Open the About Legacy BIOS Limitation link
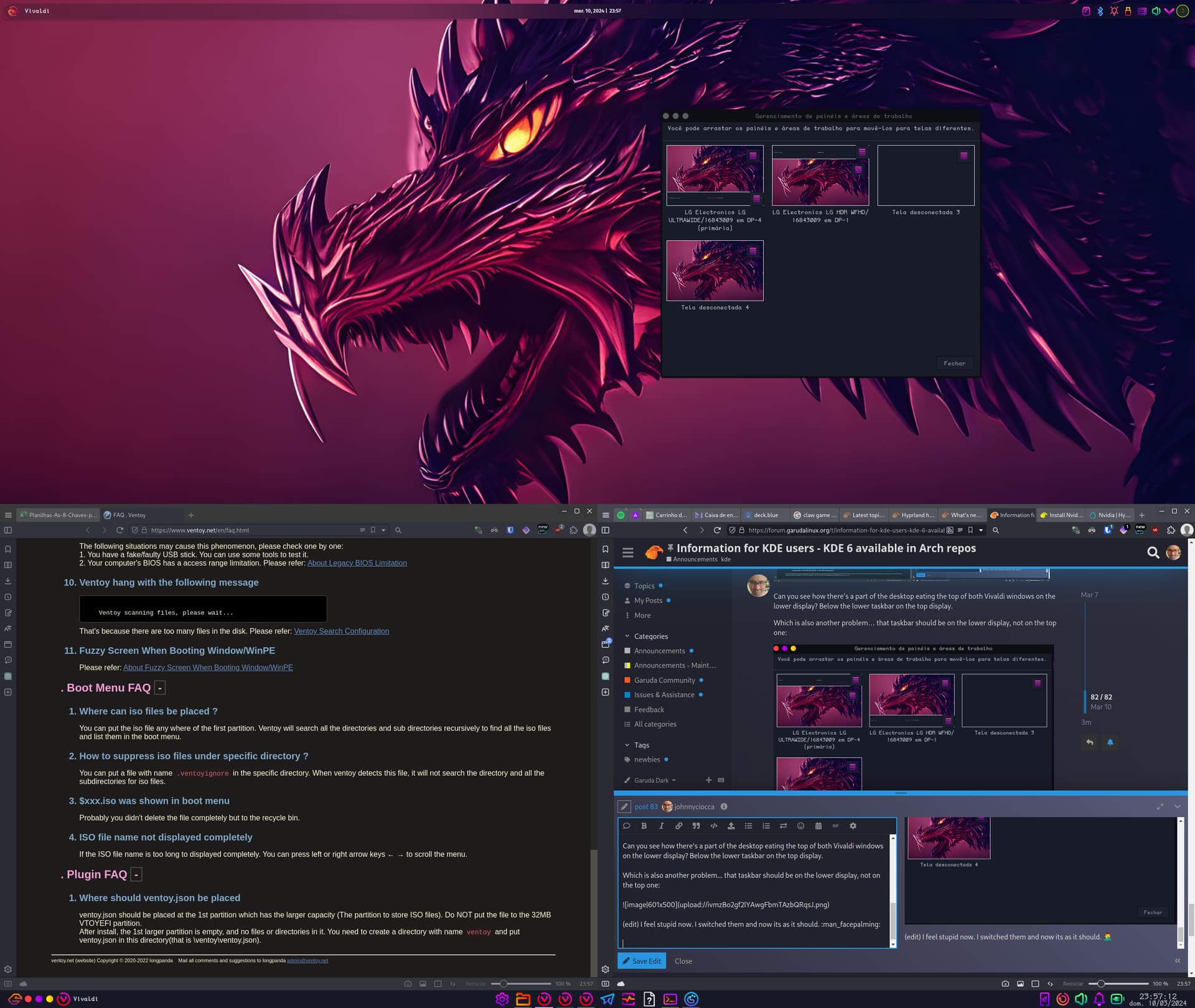 pos(357,563)
